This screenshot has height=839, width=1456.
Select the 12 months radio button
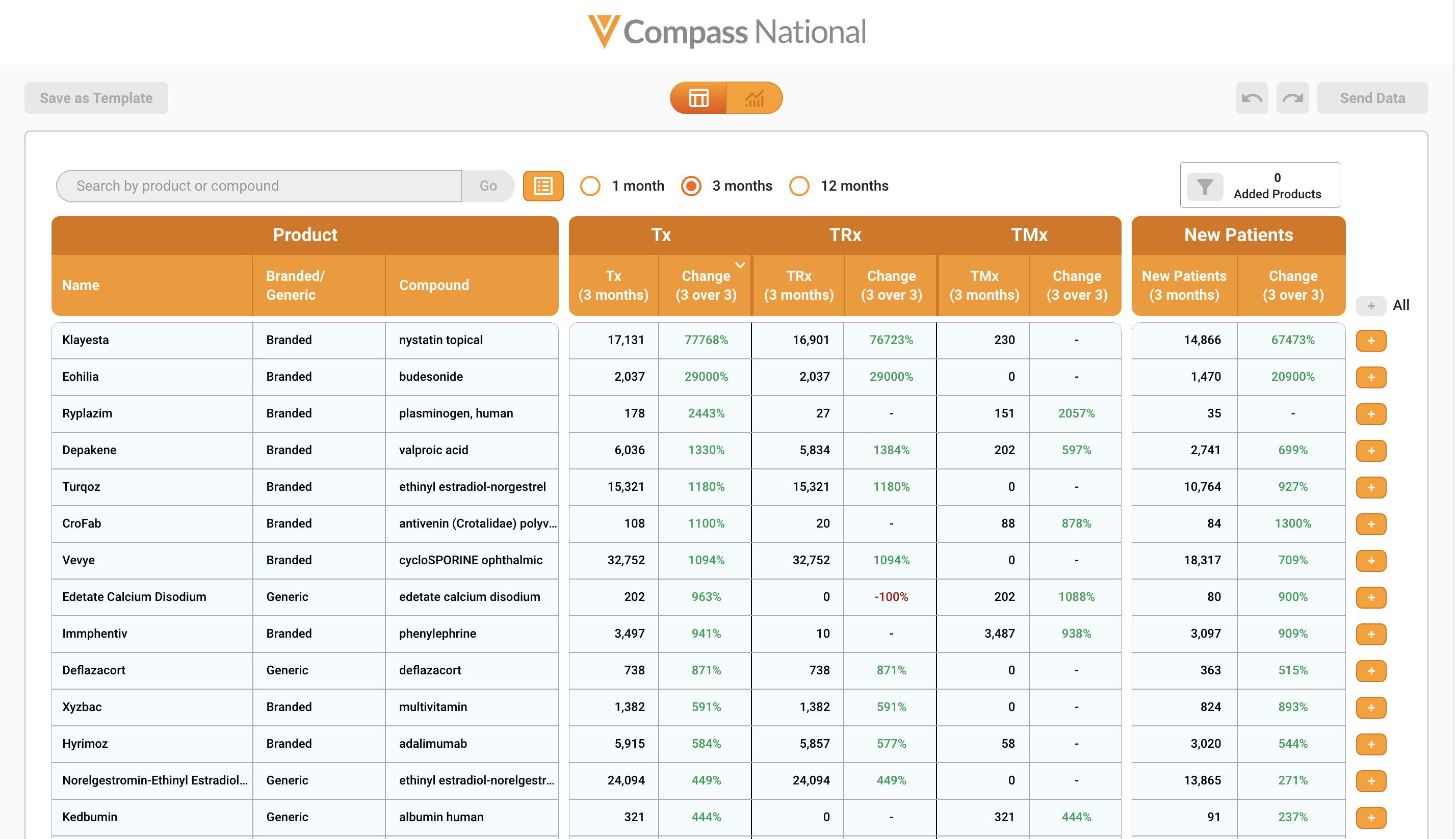799,186
